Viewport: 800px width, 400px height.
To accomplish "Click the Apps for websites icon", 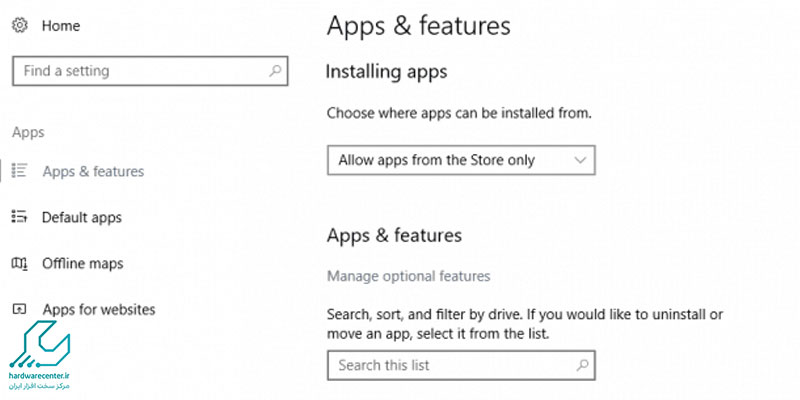I will tap(19, 309).
